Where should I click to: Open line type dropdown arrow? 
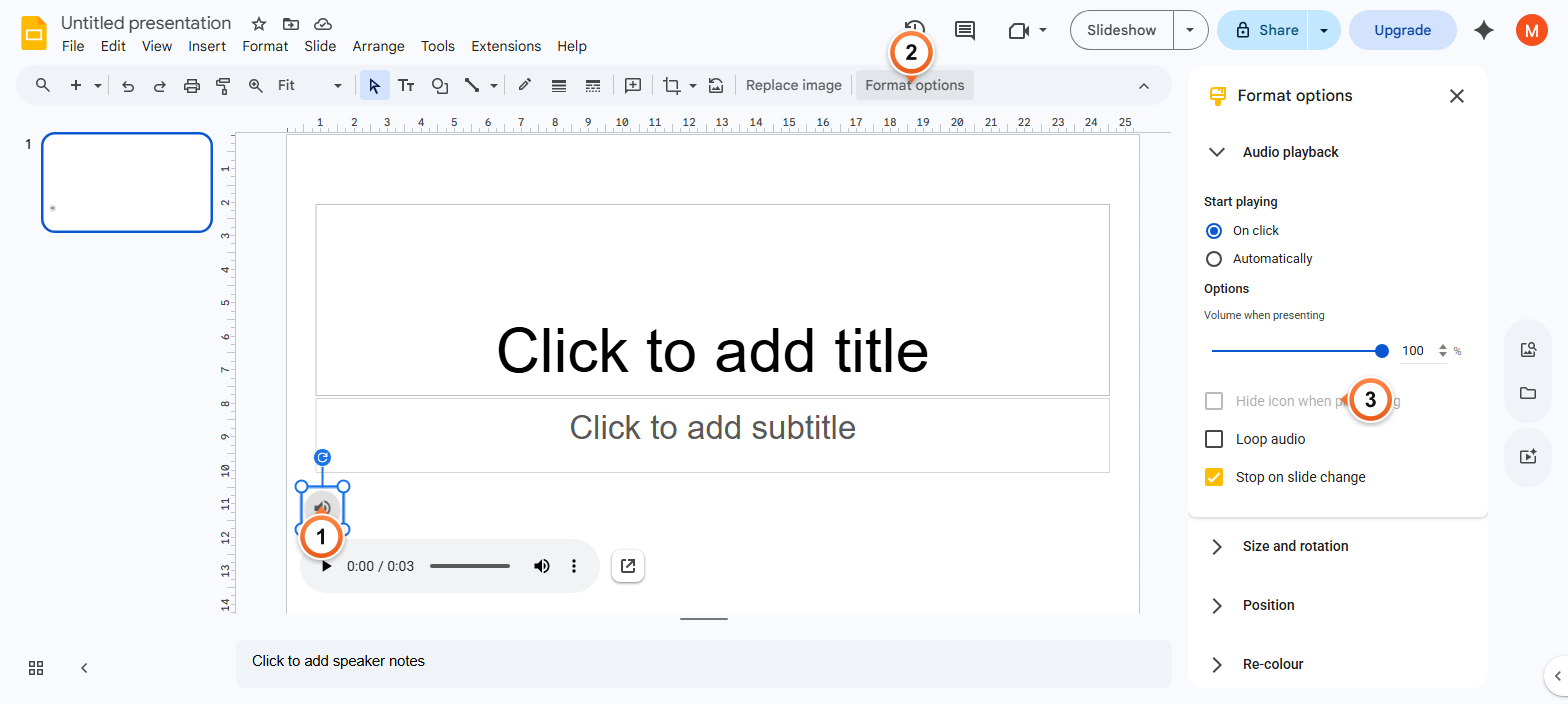tap(494, 86)
